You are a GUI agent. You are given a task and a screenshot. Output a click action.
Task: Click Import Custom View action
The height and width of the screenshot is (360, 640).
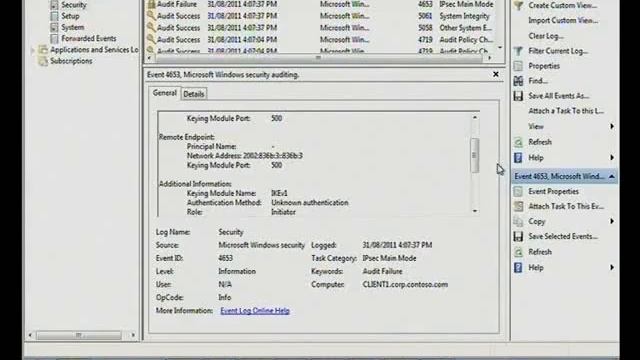coord(563,20)
